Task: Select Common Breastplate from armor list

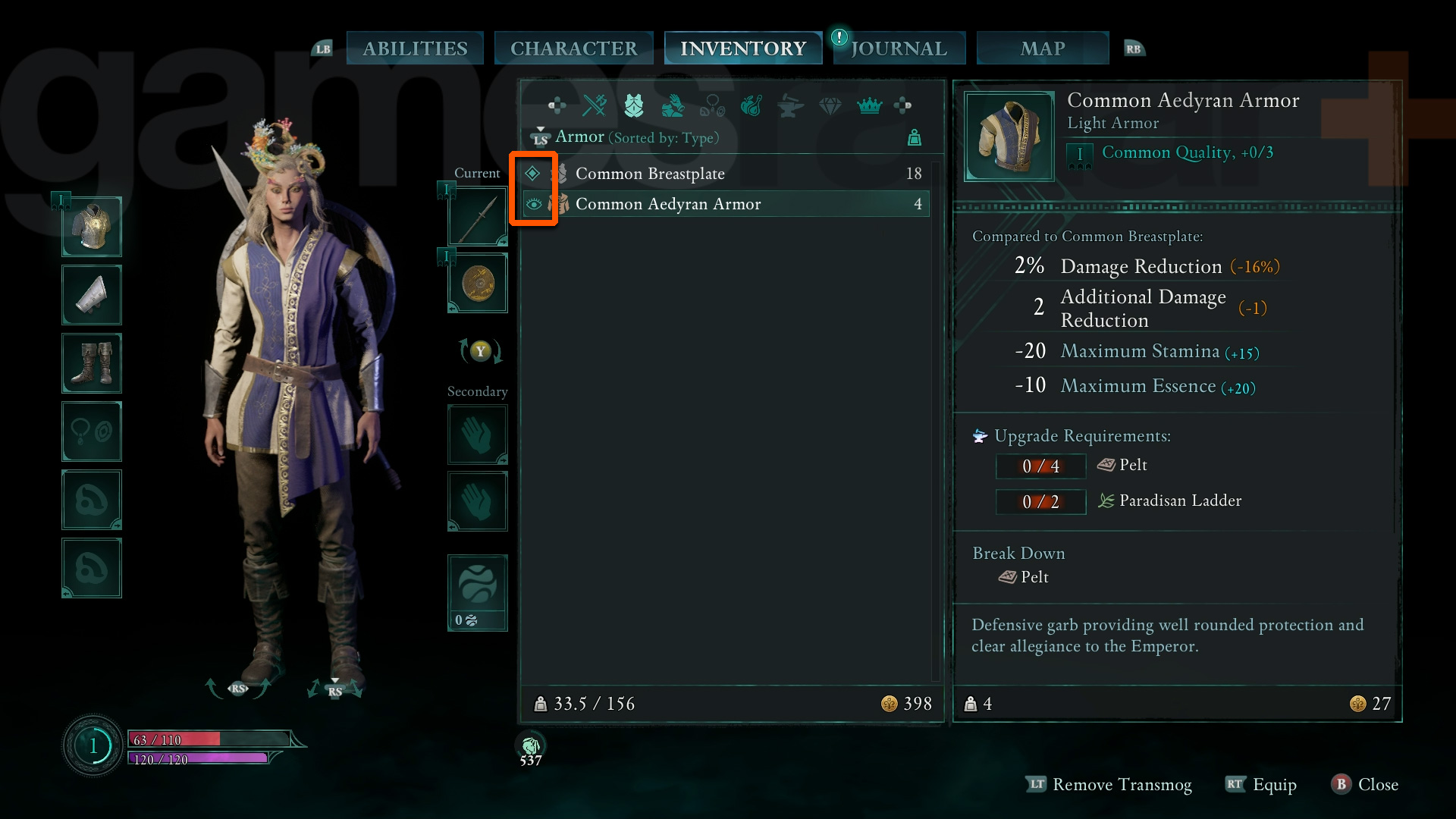Action: [723, 173]
